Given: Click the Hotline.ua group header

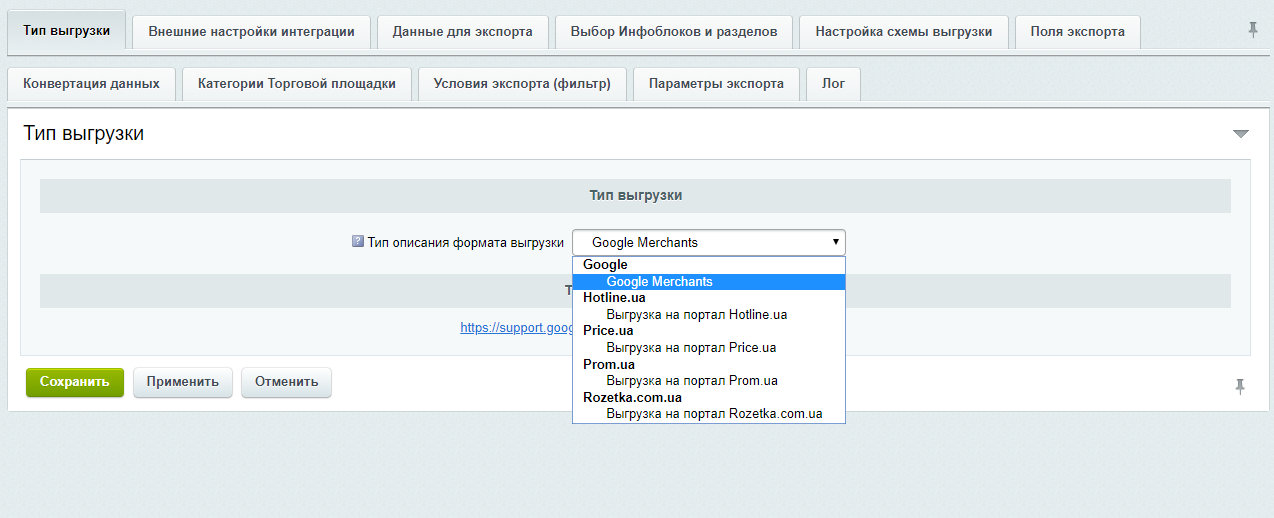Looking at the screenshot, I should point(614,298).
